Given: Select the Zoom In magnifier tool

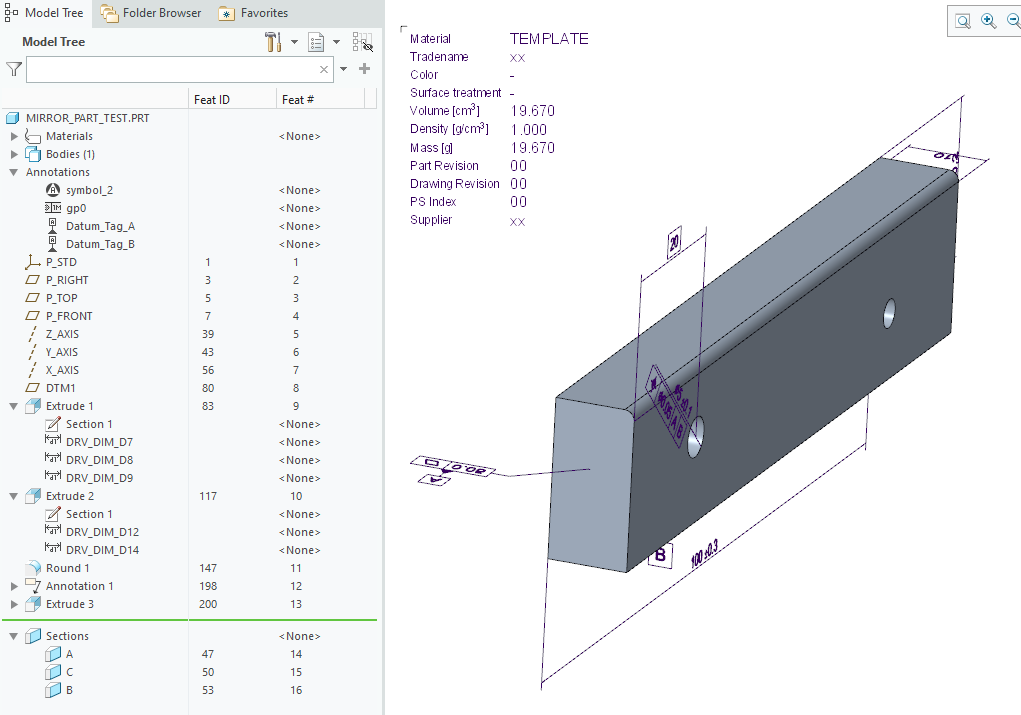Looking at the screenshot, I should [x=988, y=20].
